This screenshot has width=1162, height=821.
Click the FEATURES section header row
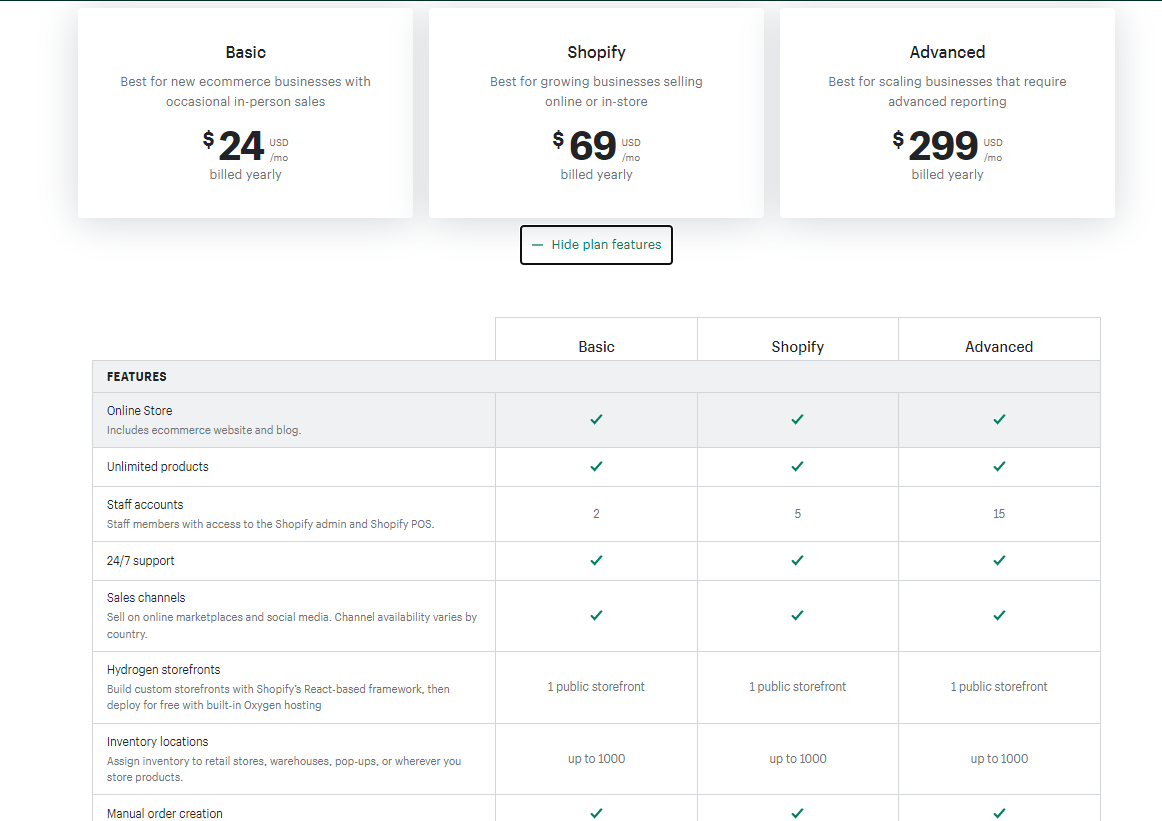pos(137,376)
